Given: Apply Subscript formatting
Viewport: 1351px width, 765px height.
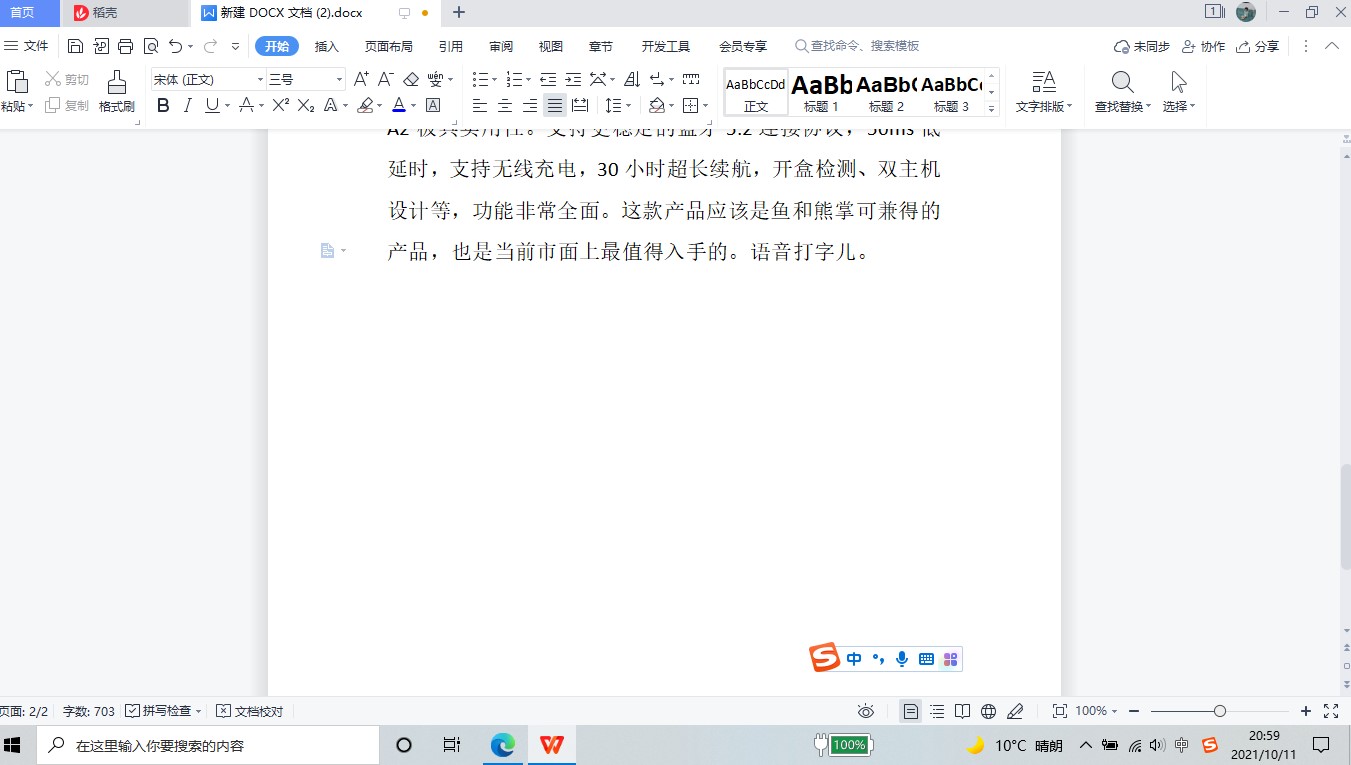Looking at the screenshot, I should click(306, 105).
